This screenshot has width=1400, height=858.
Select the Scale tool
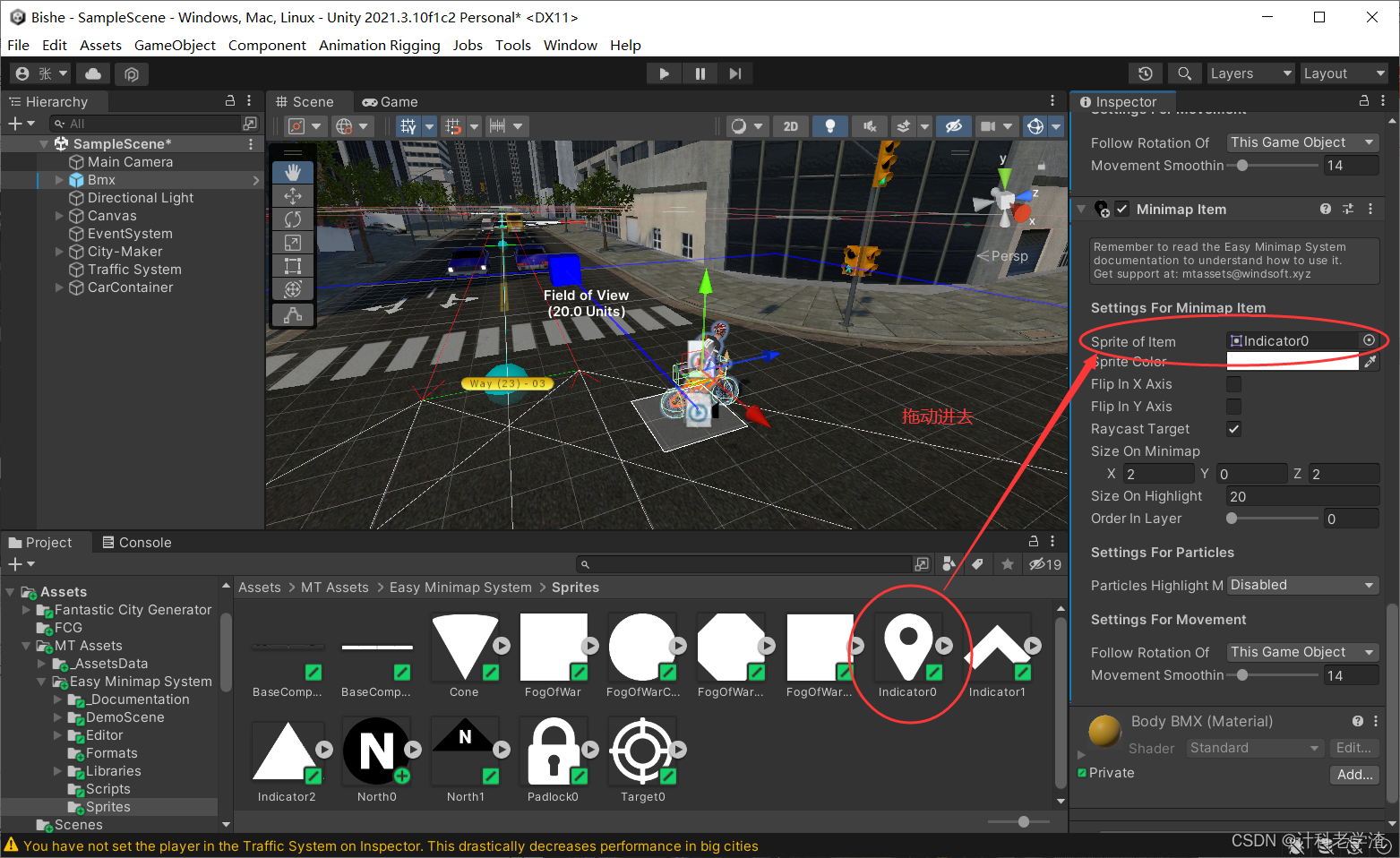[293, 242]
